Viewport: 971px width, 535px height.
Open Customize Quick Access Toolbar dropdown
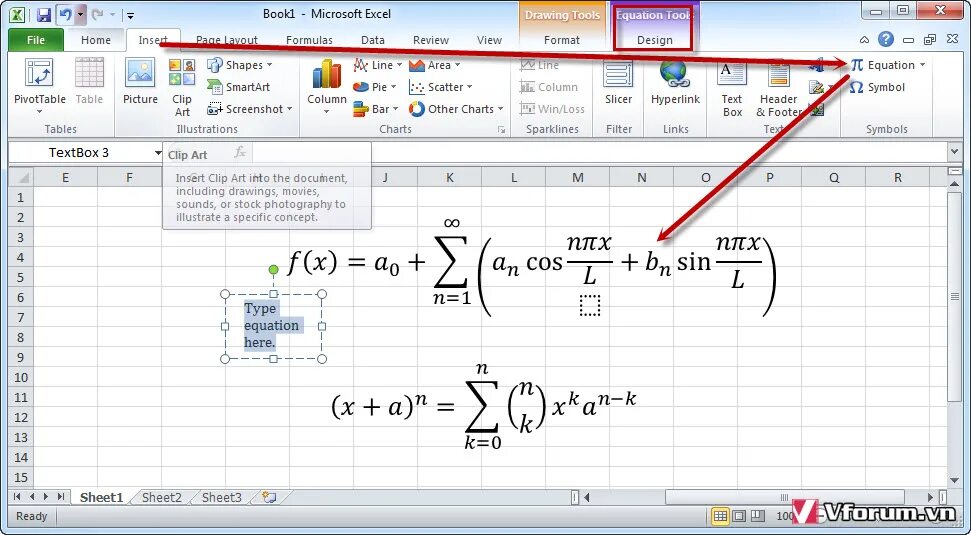(x=130, y=15)
